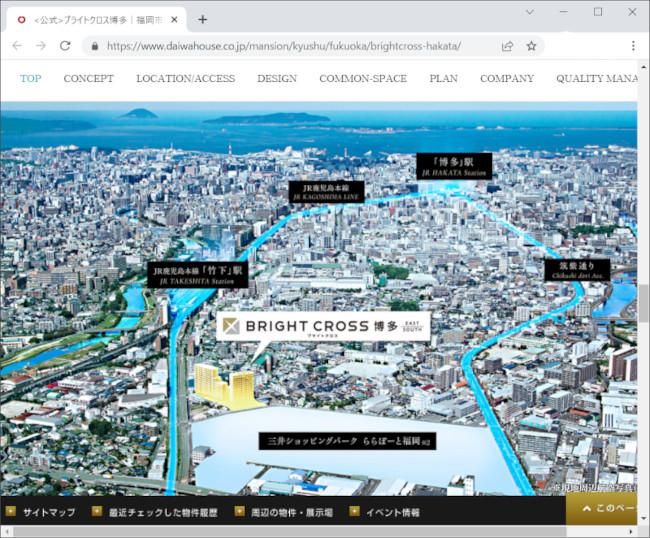Click the gold icon beside 周辺の物件・展示場

pos(240,511)
